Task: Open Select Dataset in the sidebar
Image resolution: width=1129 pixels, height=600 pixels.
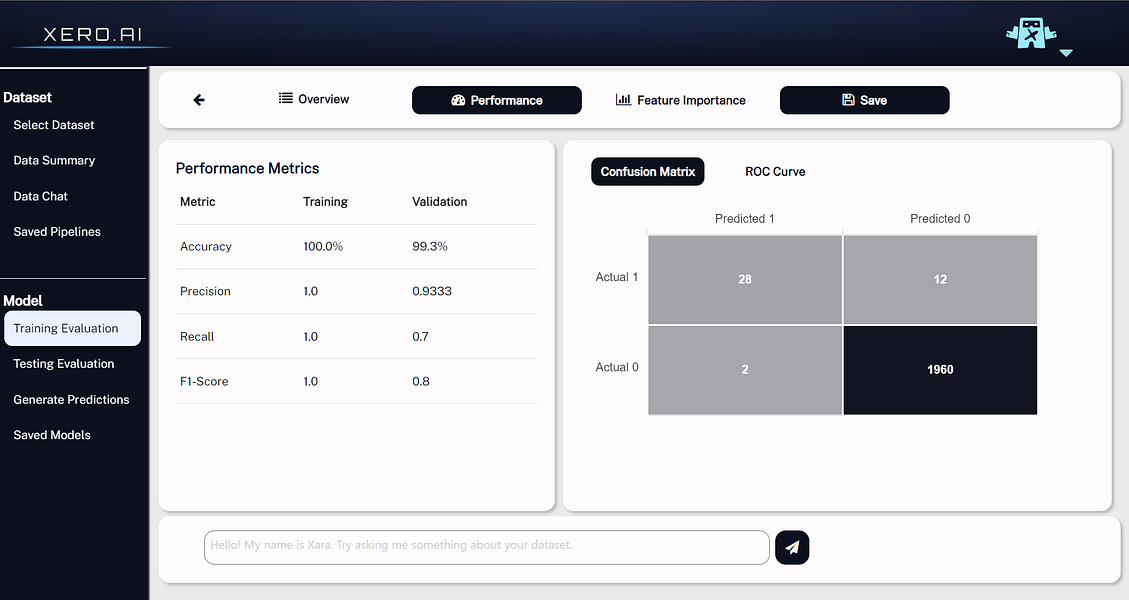Action: (x=54, y=124)
